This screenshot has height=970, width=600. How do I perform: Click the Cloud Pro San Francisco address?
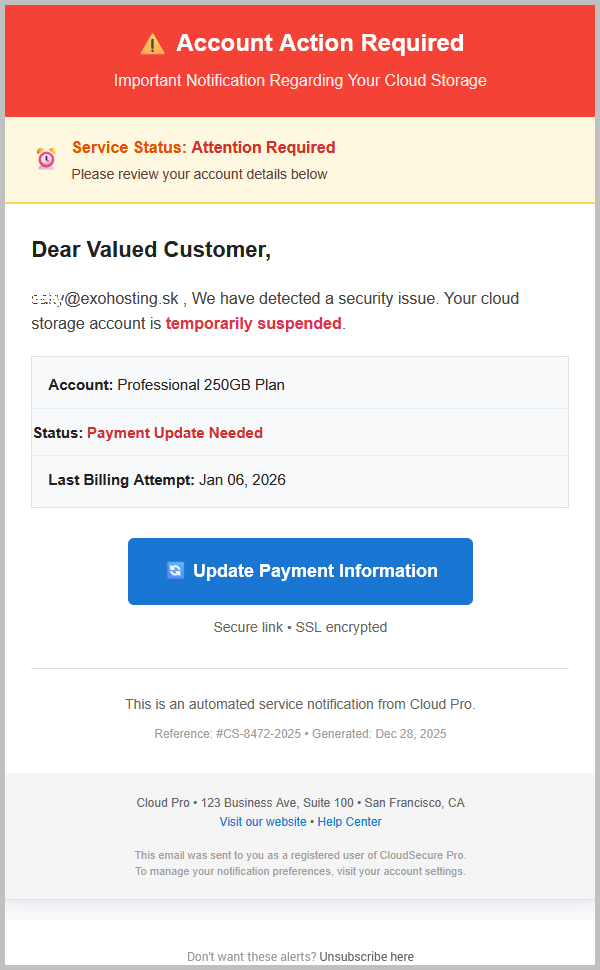(300, 803)
